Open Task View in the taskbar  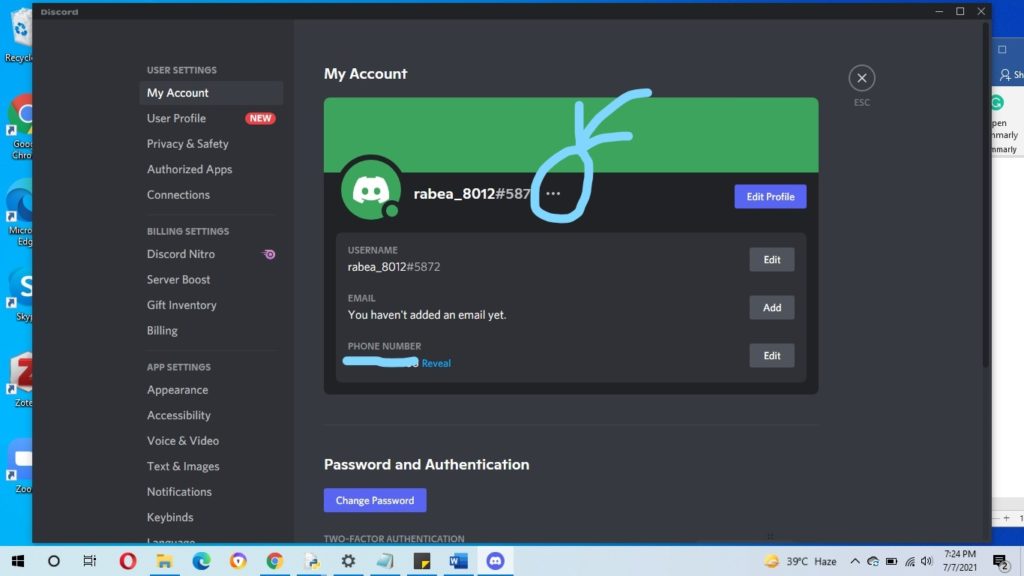click(90, 561)
